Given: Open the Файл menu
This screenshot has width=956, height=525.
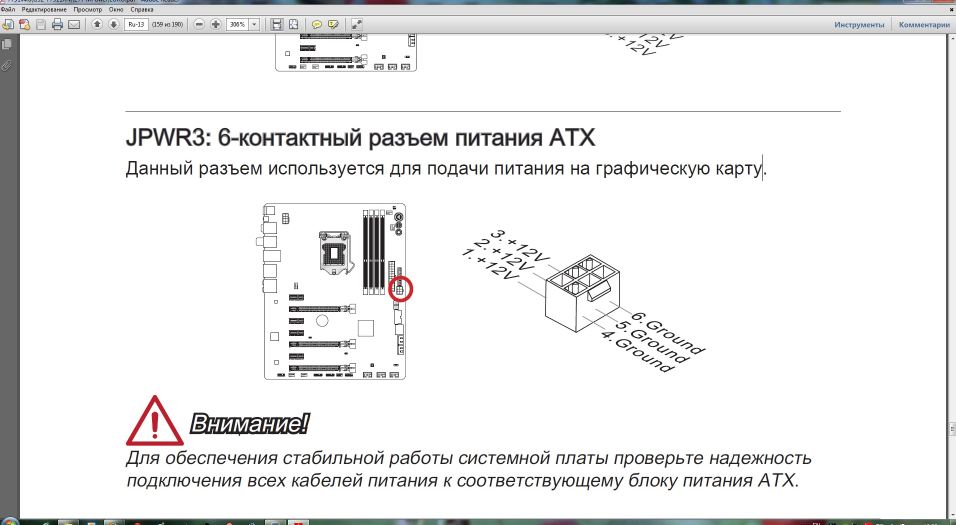Looking at the screenshot, I should (8, 9).
